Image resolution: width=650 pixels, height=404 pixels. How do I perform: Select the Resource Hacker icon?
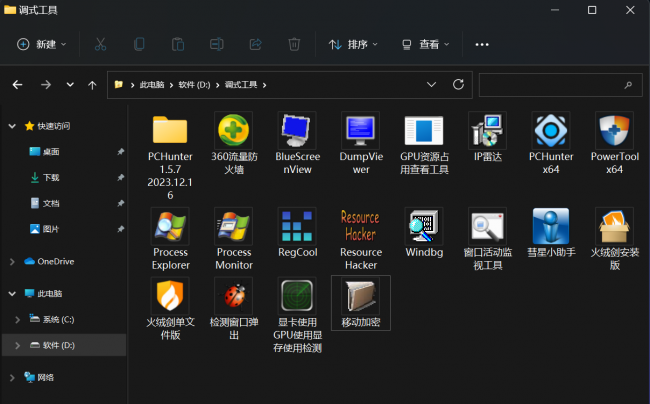tap(361, 226)
